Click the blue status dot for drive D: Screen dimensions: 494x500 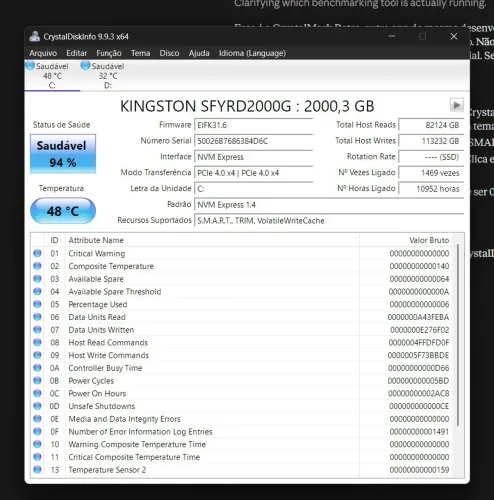click(x=86, y=66)
